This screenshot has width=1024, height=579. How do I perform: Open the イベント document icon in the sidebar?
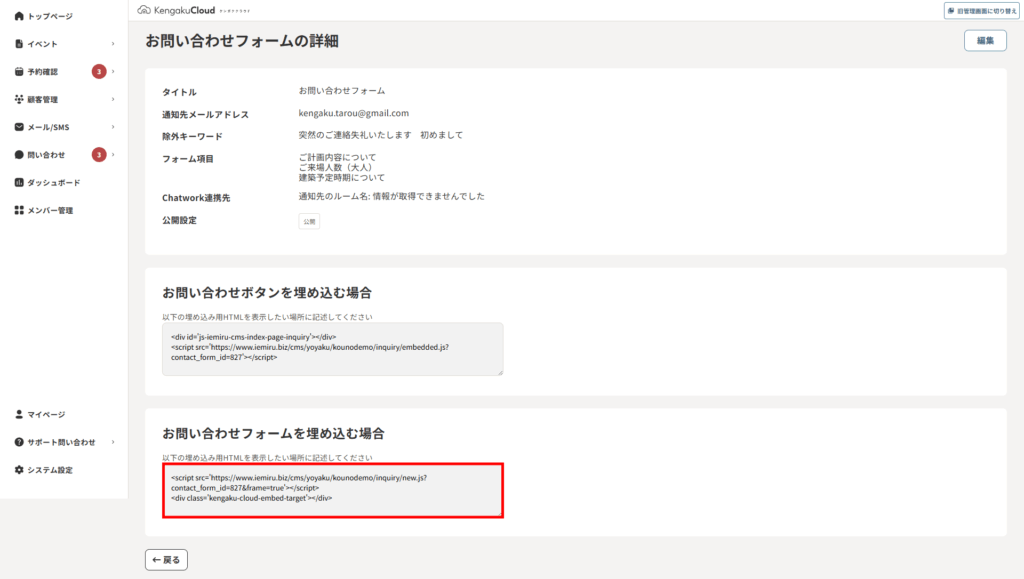coord(19,44)
